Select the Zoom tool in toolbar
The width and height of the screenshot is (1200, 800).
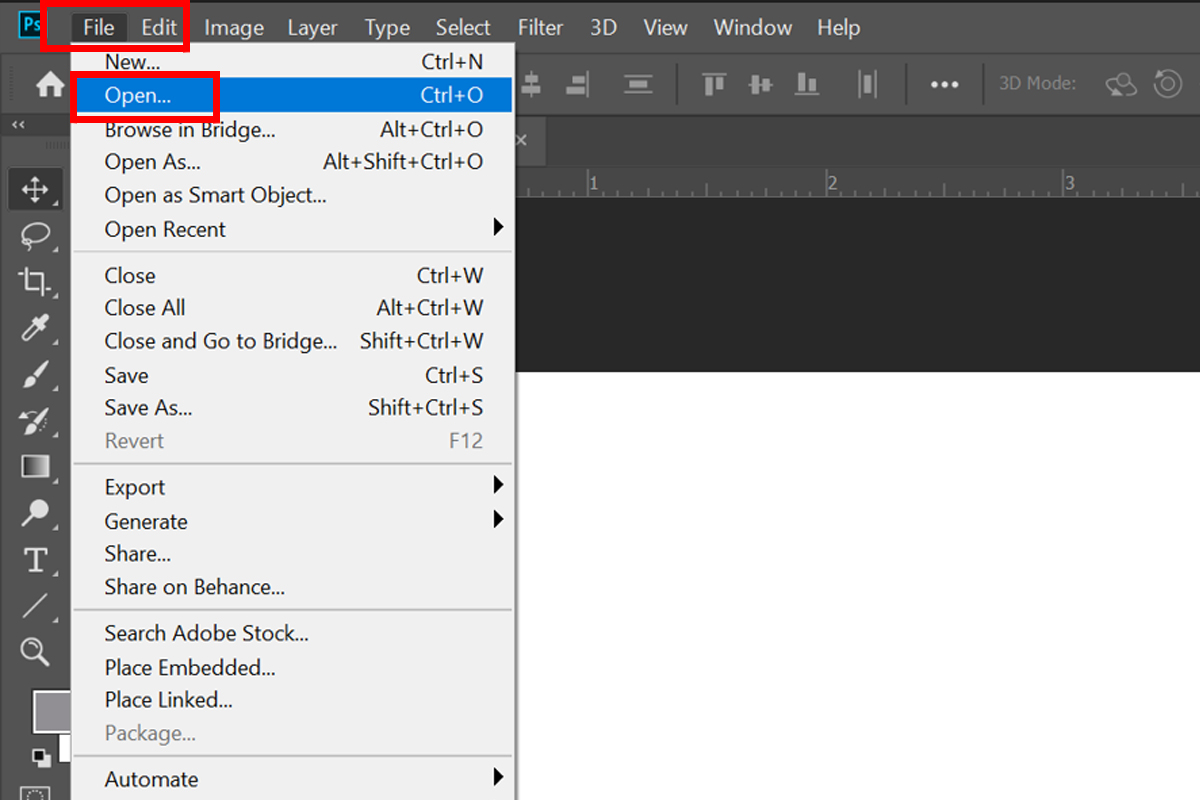click(x=35, y=653)
